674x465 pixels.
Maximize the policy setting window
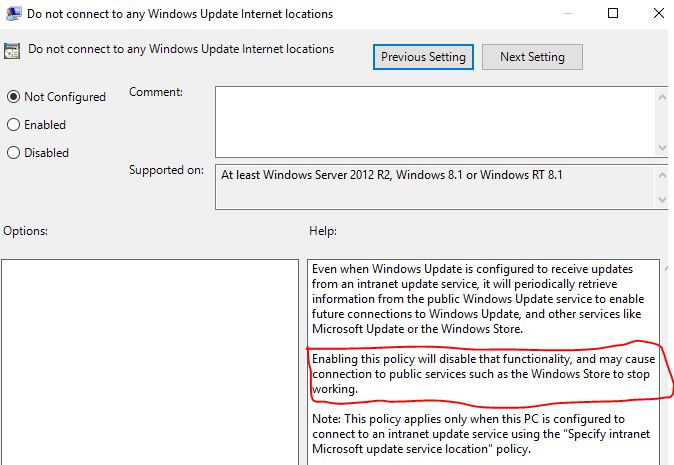pyautogui.click(x=613, y=13)
